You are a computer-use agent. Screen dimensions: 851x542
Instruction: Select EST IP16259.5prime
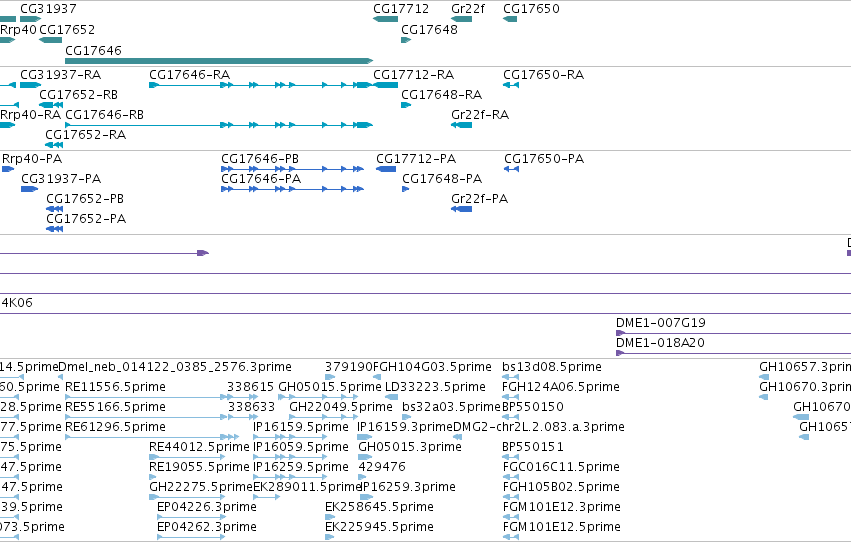point(288,477)
